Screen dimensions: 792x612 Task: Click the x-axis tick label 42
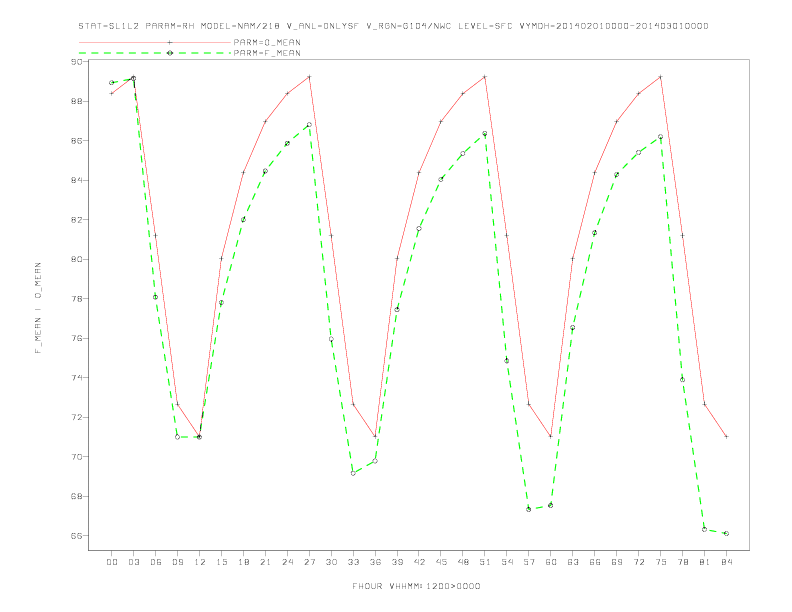pos(419,562)
